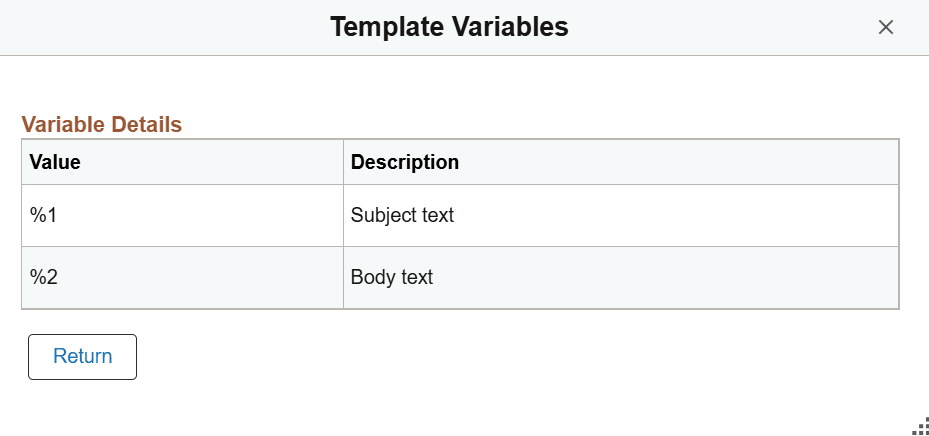Viewport: 929px width, 436px height.
Task: Click the Return button
Action: coord(82,357)
